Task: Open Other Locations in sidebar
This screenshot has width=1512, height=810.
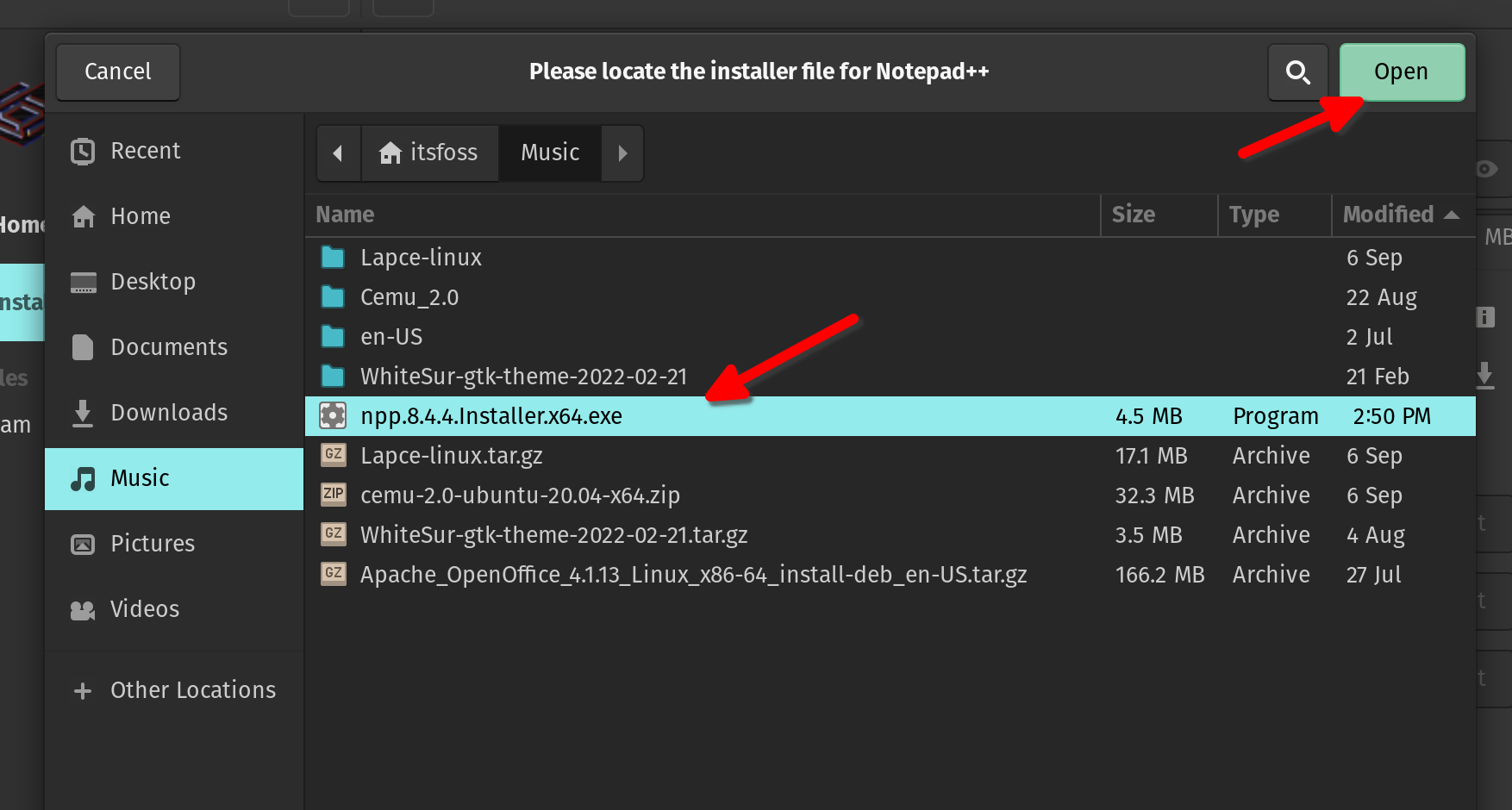Action: (174, 690)
